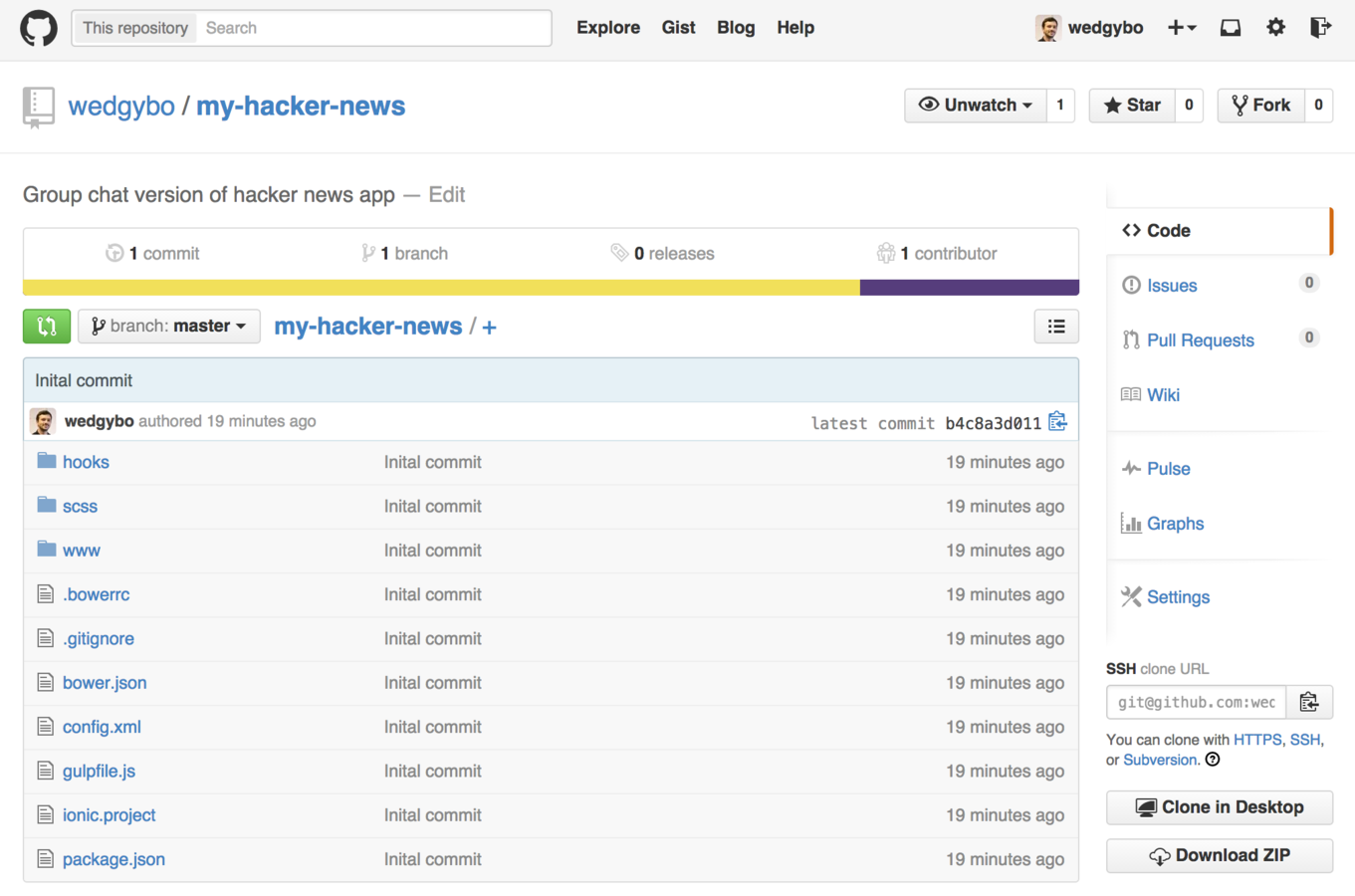Viewport: 1355px width, 896px height.
Task: Open Help in top navigation
Action: (x=795, y=28)
